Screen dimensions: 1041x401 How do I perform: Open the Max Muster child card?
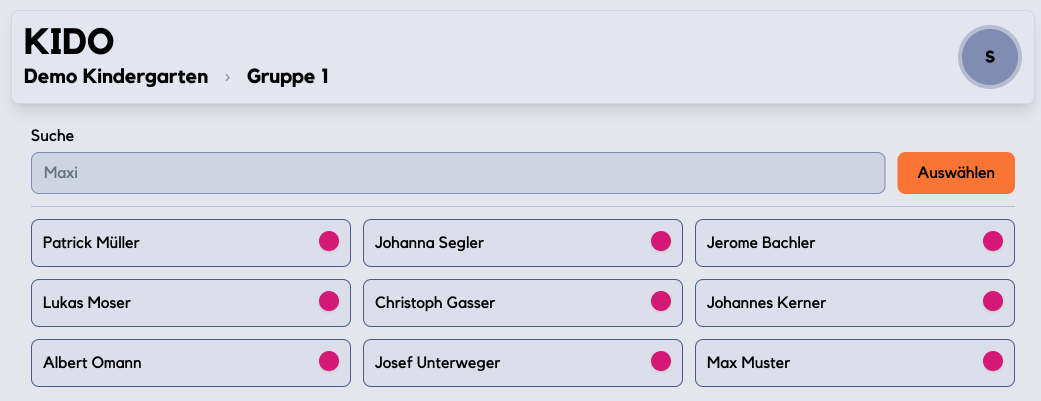click(x=830, y=362)
